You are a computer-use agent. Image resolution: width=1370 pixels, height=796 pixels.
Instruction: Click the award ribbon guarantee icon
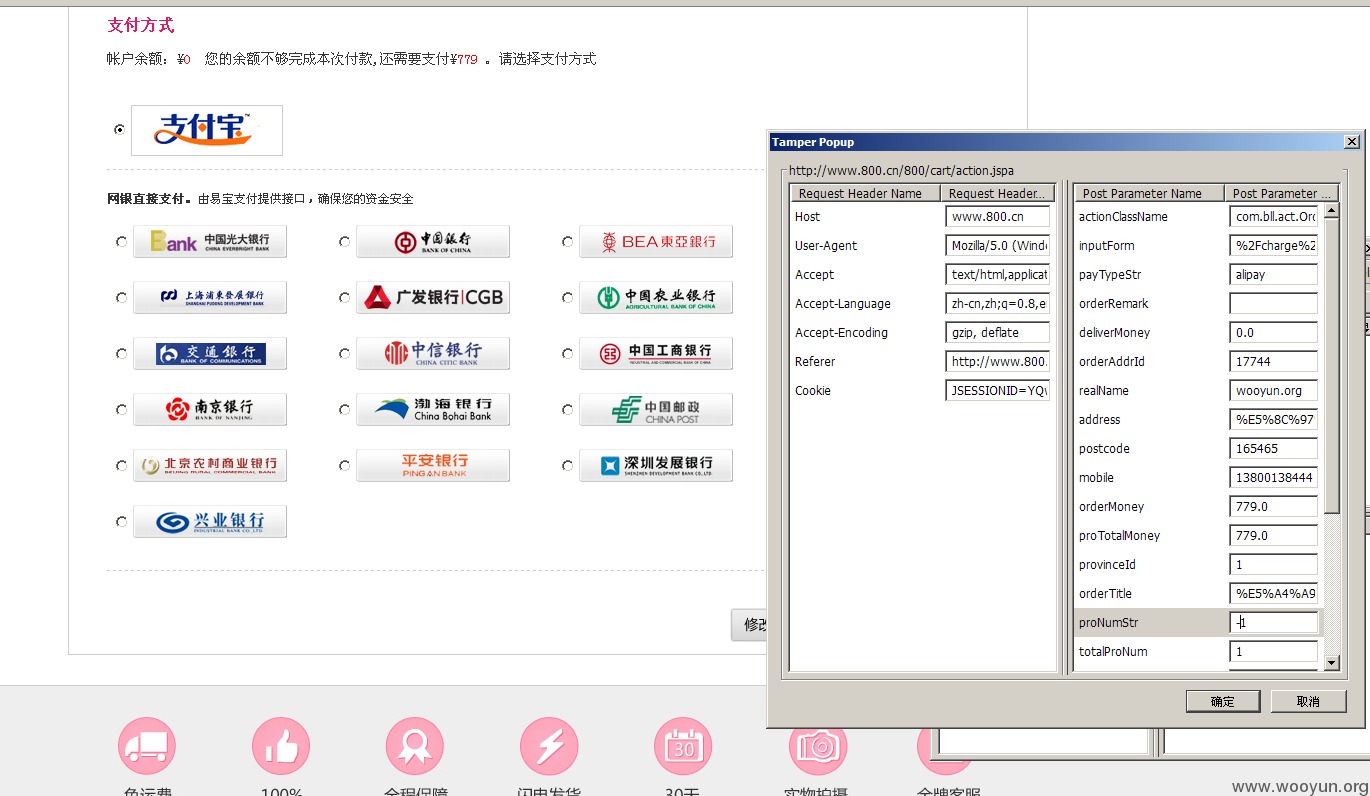pyautogui.click(x=415, y=747)
